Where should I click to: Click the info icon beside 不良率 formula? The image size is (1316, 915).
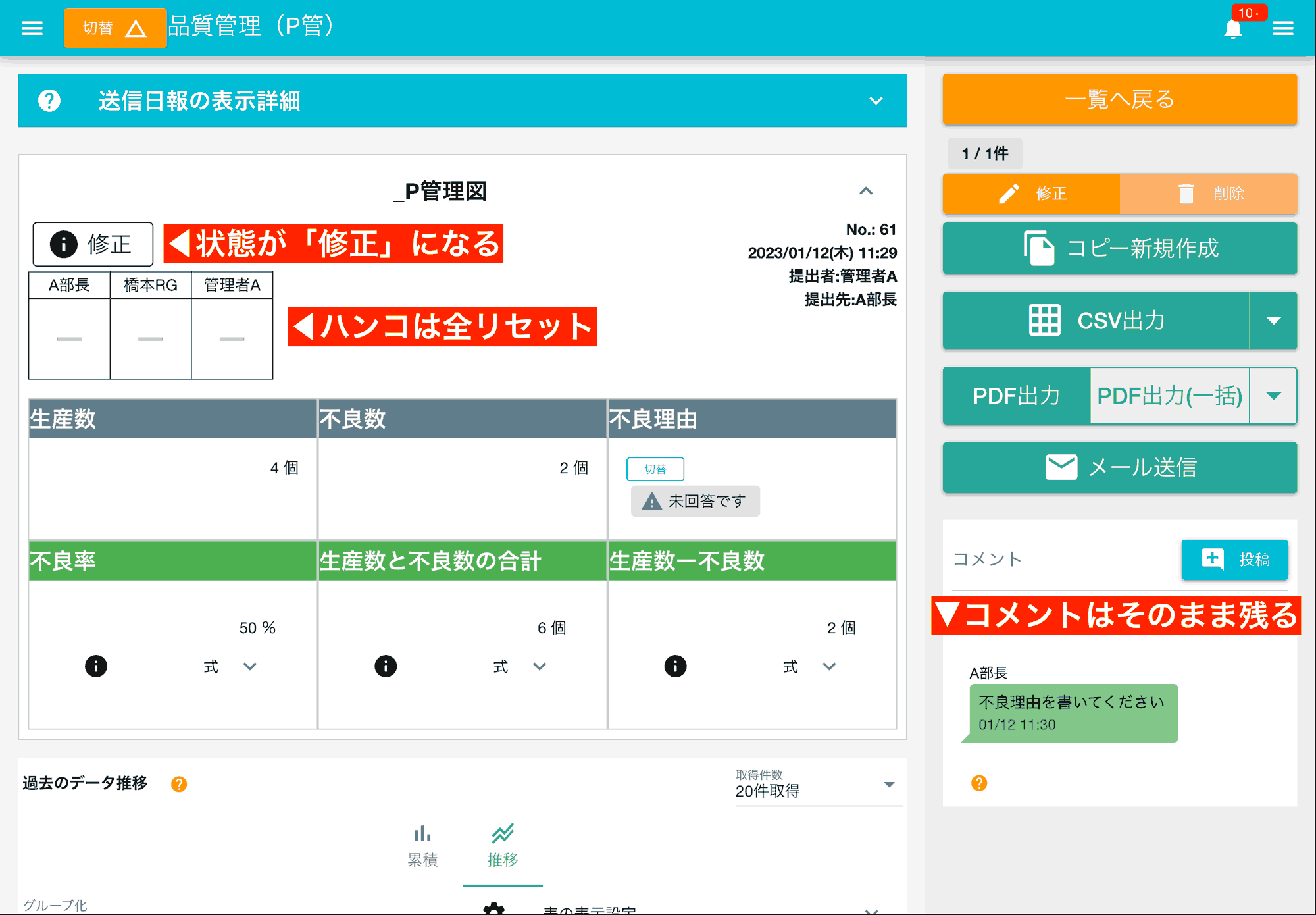(96, 666)
